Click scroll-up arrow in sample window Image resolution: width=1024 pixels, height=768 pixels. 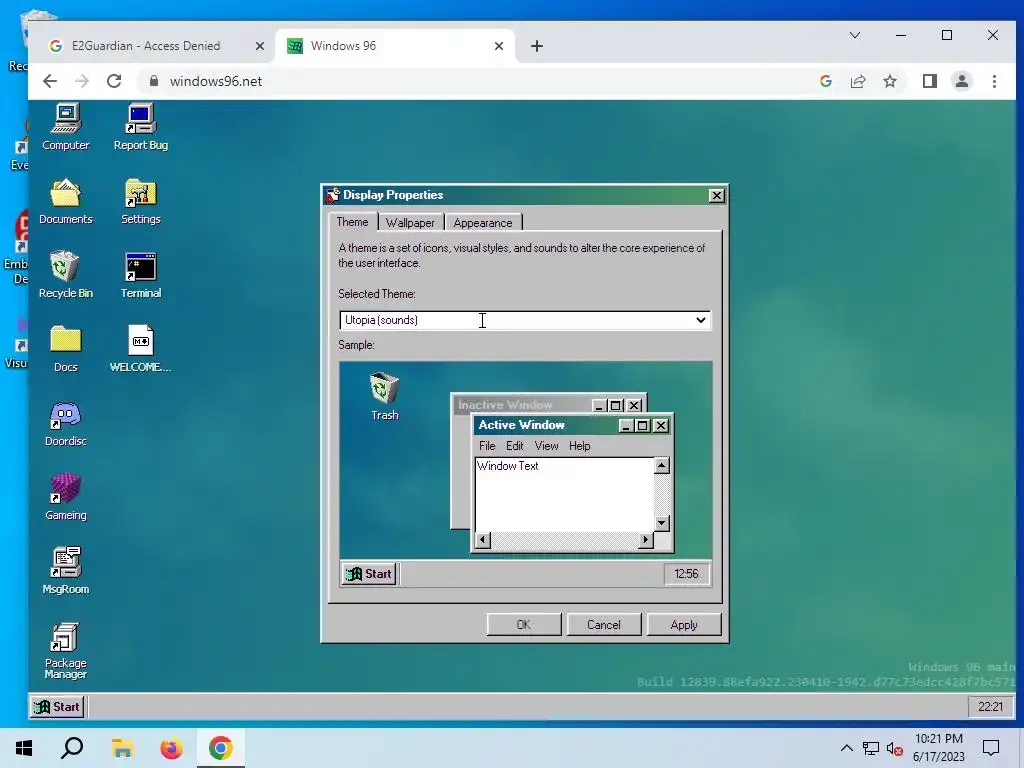click(662, 466)
